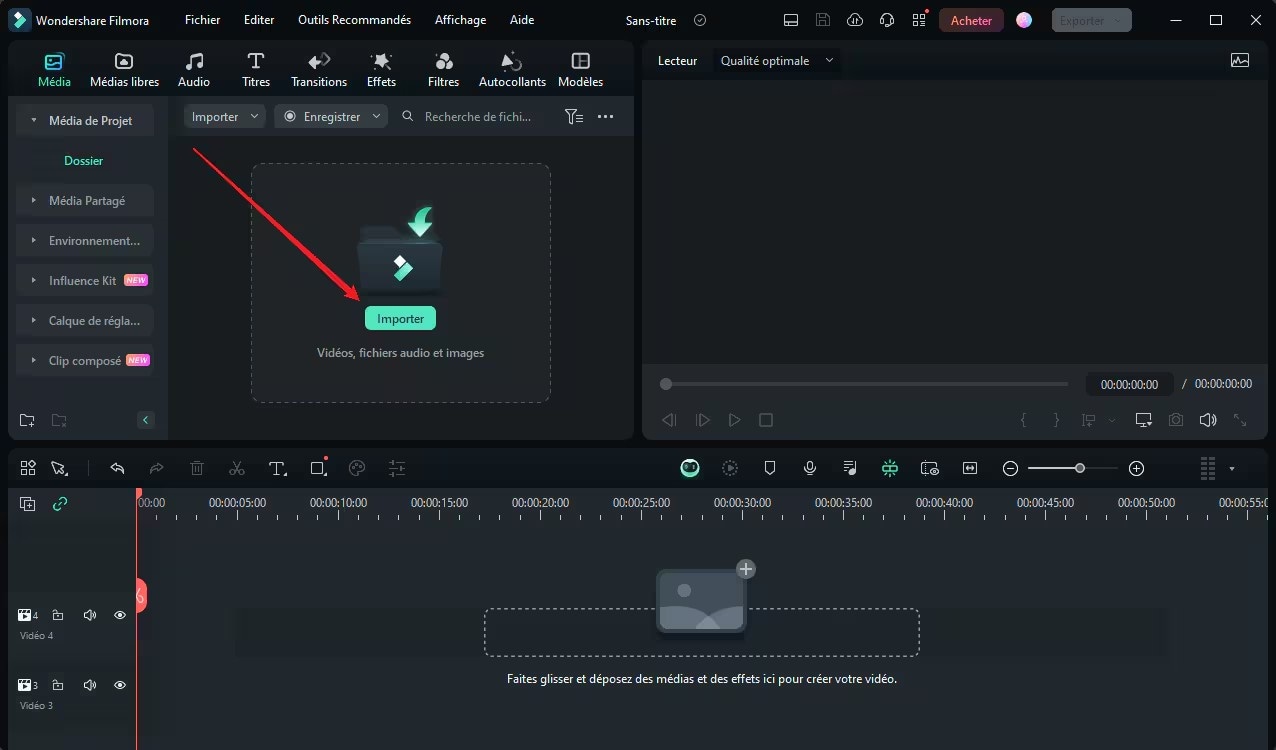The height and width of the screenshot is (750, 1276).
Task: Click the marker shield icon
Action: (x=770, y=468)
